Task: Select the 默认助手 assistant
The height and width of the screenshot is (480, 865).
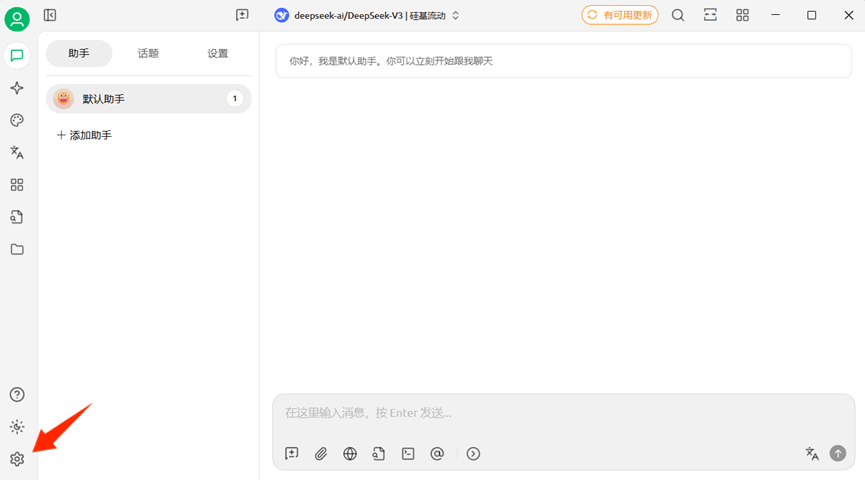Action: [148, 99]
